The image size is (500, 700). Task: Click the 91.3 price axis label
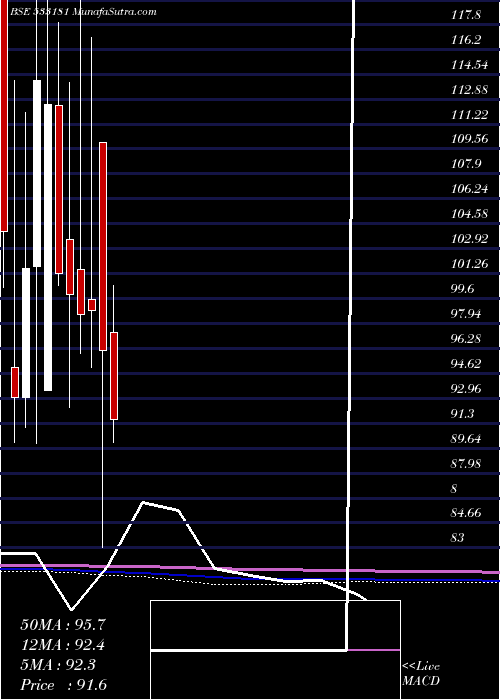[x=463, y=414]
